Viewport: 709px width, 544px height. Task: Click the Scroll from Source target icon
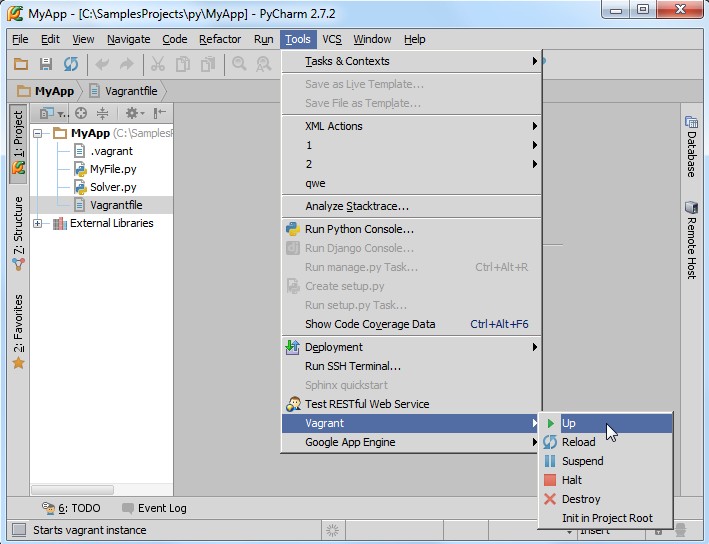pyautogui.click(x=81, y=113)
